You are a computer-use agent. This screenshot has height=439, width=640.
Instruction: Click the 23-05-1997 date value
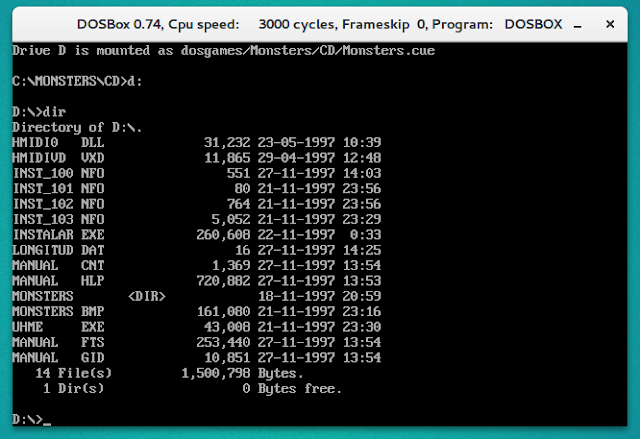point(296,142)
